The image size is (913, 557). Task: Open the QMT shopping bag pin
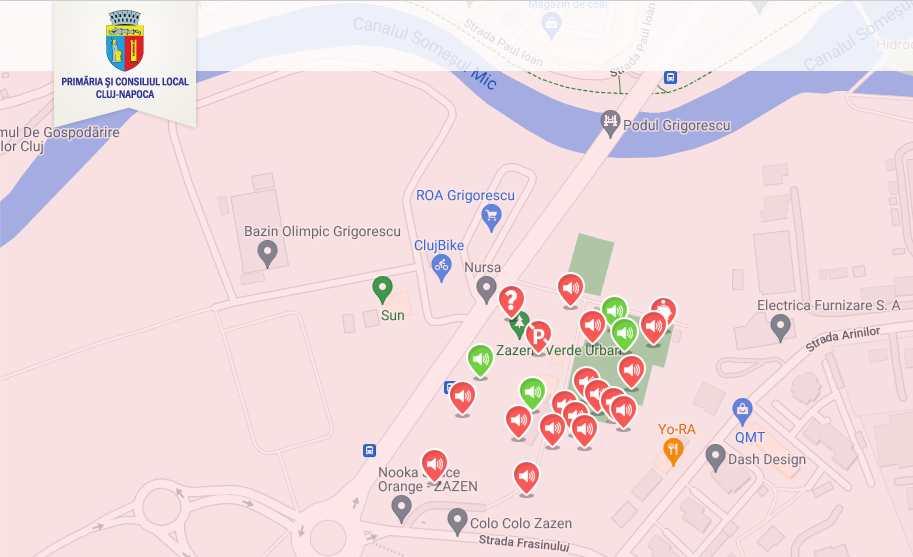coord(742,411)
